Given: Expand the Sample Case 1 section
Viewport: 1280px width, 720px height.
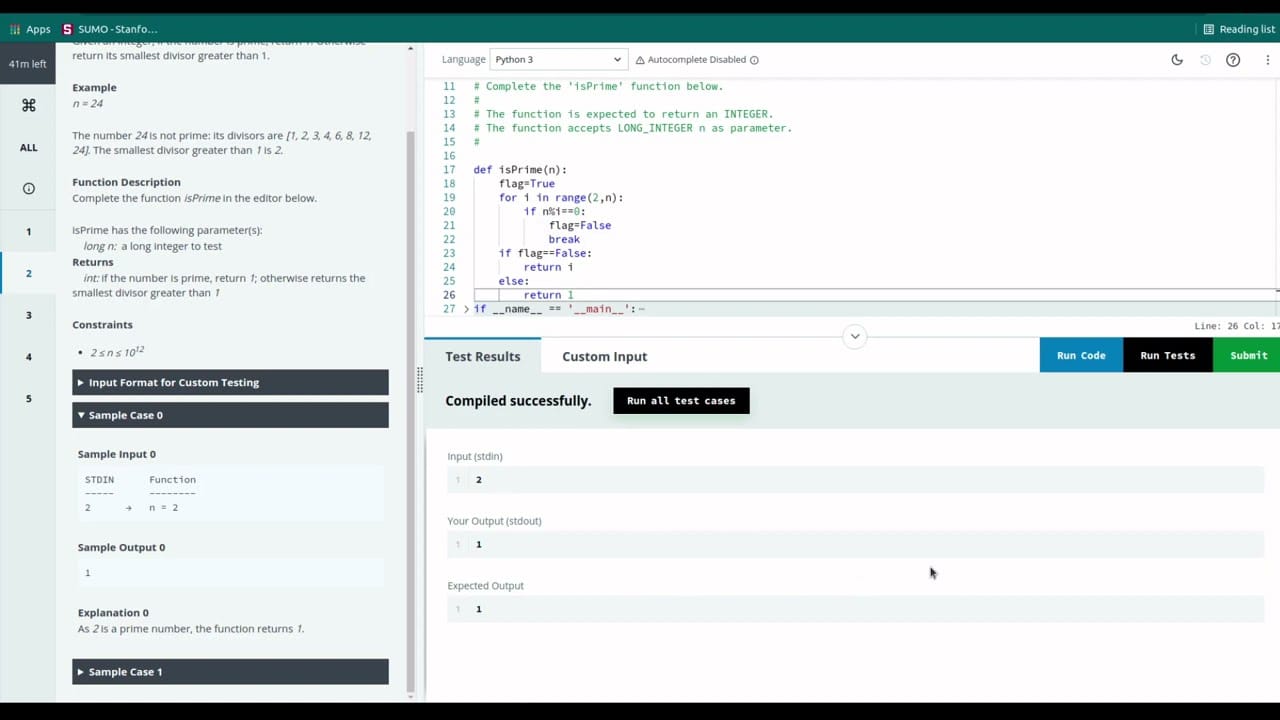Looking at the screenshot, I should pyautogui.click(x=230, y=672).
